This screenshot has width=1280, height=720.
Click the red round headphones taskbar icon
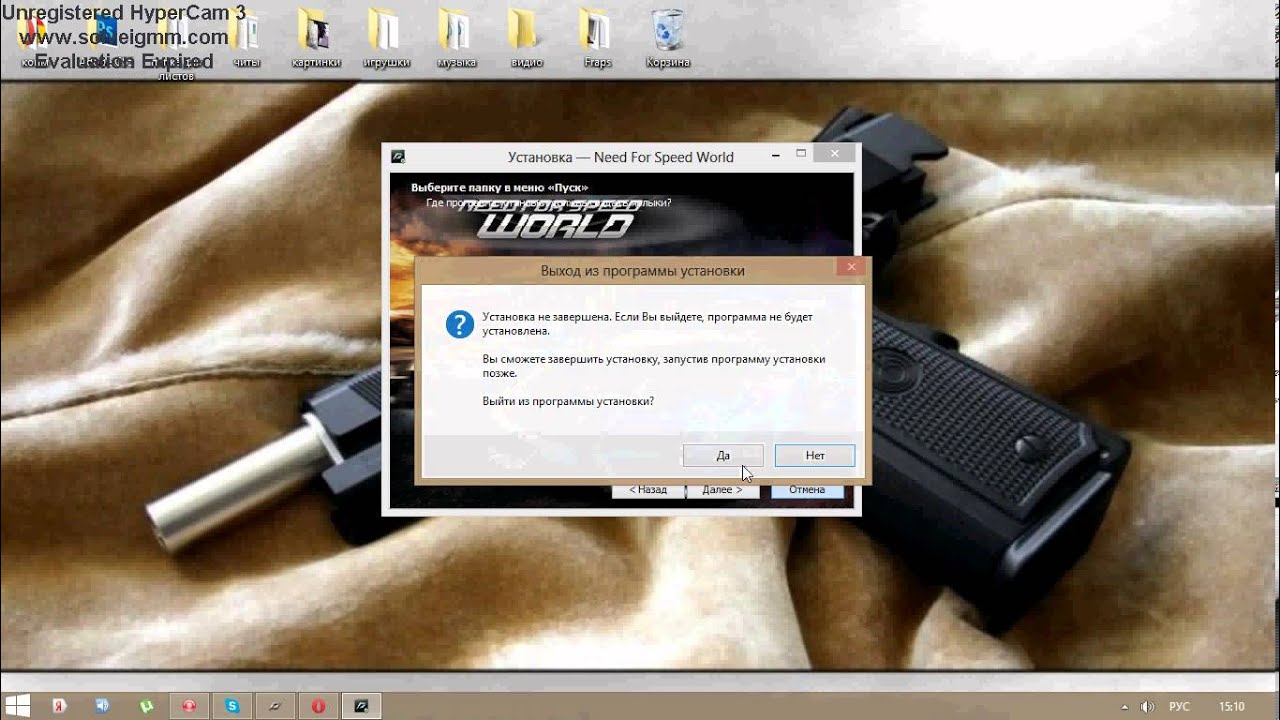coord(189,706)
